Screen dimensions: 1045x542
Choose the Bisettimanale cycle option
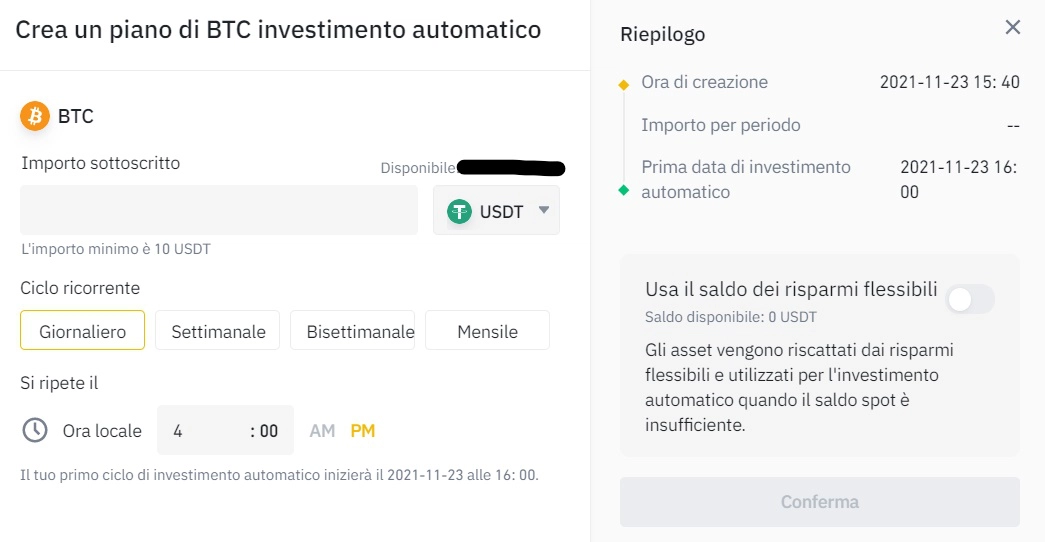[x=353, y=331]
